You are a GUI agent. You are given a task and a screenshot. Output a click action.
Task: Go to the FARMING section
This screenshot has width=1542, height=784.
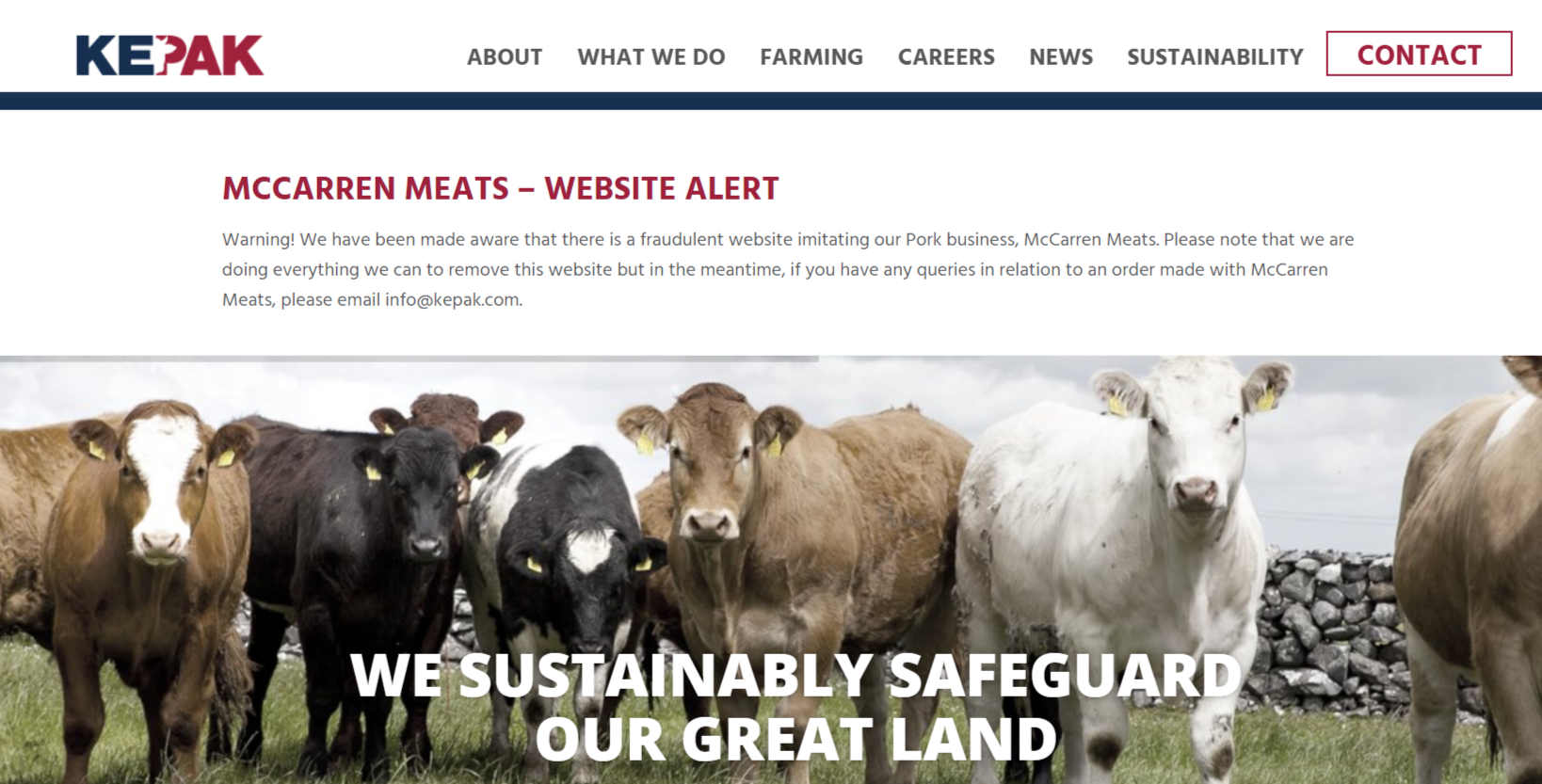[811, 57]
